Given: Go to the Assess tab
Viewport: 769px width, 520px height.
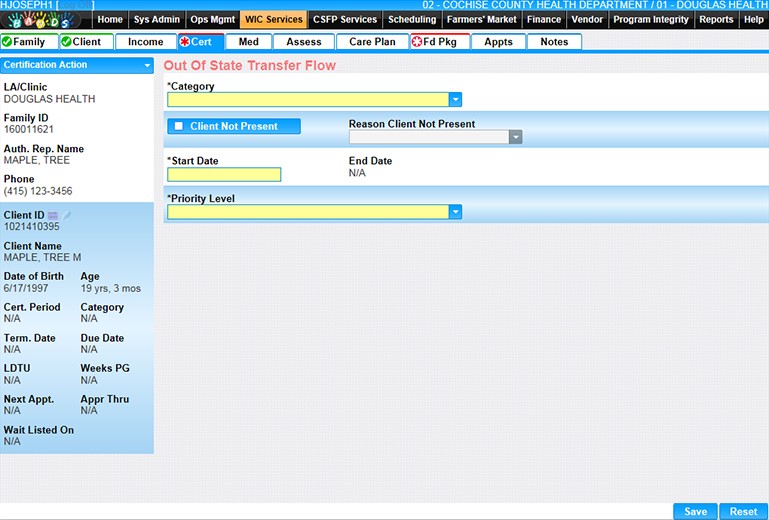Looking at the screenshot, I should pos(304,42).
